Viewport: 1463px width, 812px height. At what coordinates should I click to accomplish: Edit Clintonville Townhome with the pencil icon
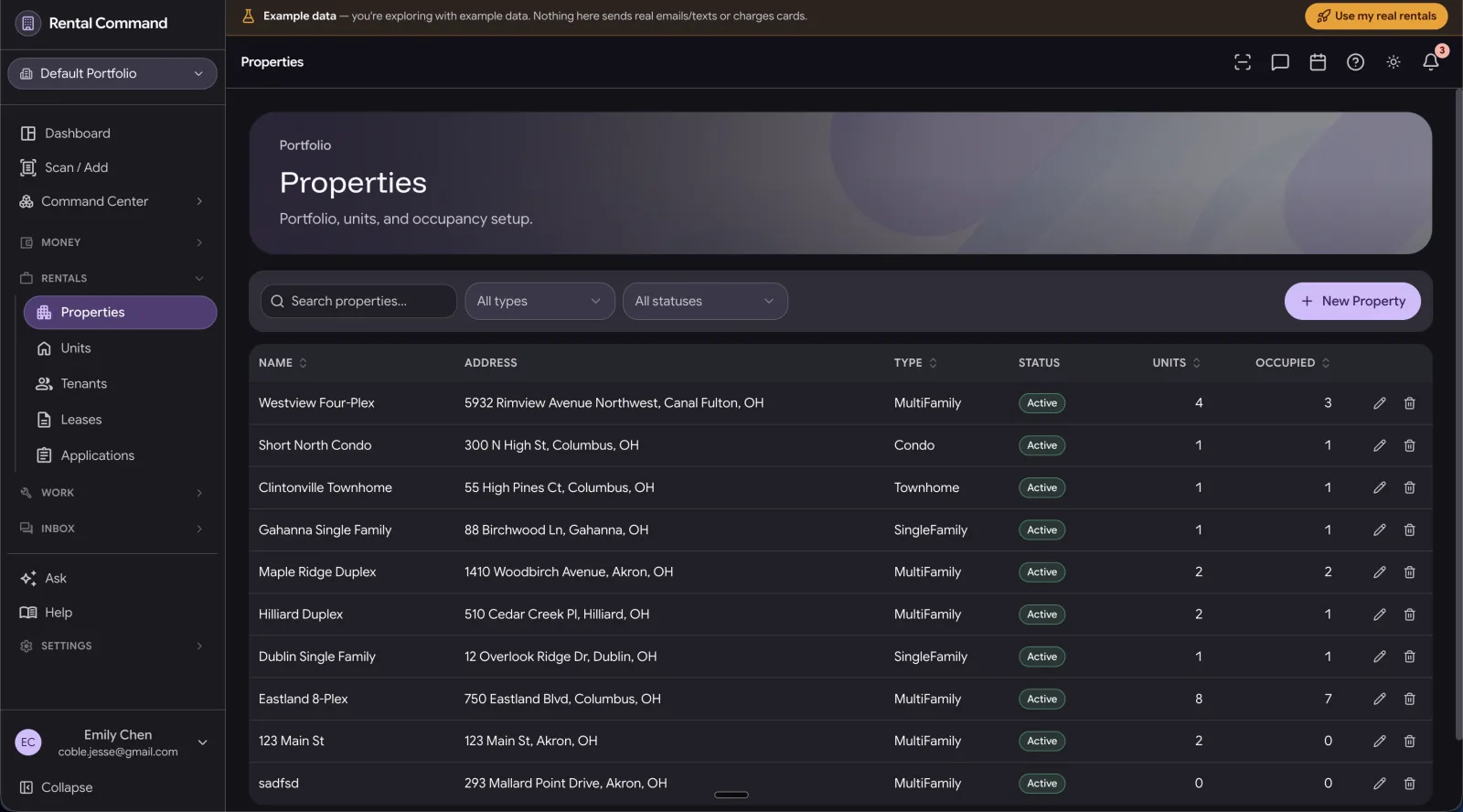[x=1380, y=487]
